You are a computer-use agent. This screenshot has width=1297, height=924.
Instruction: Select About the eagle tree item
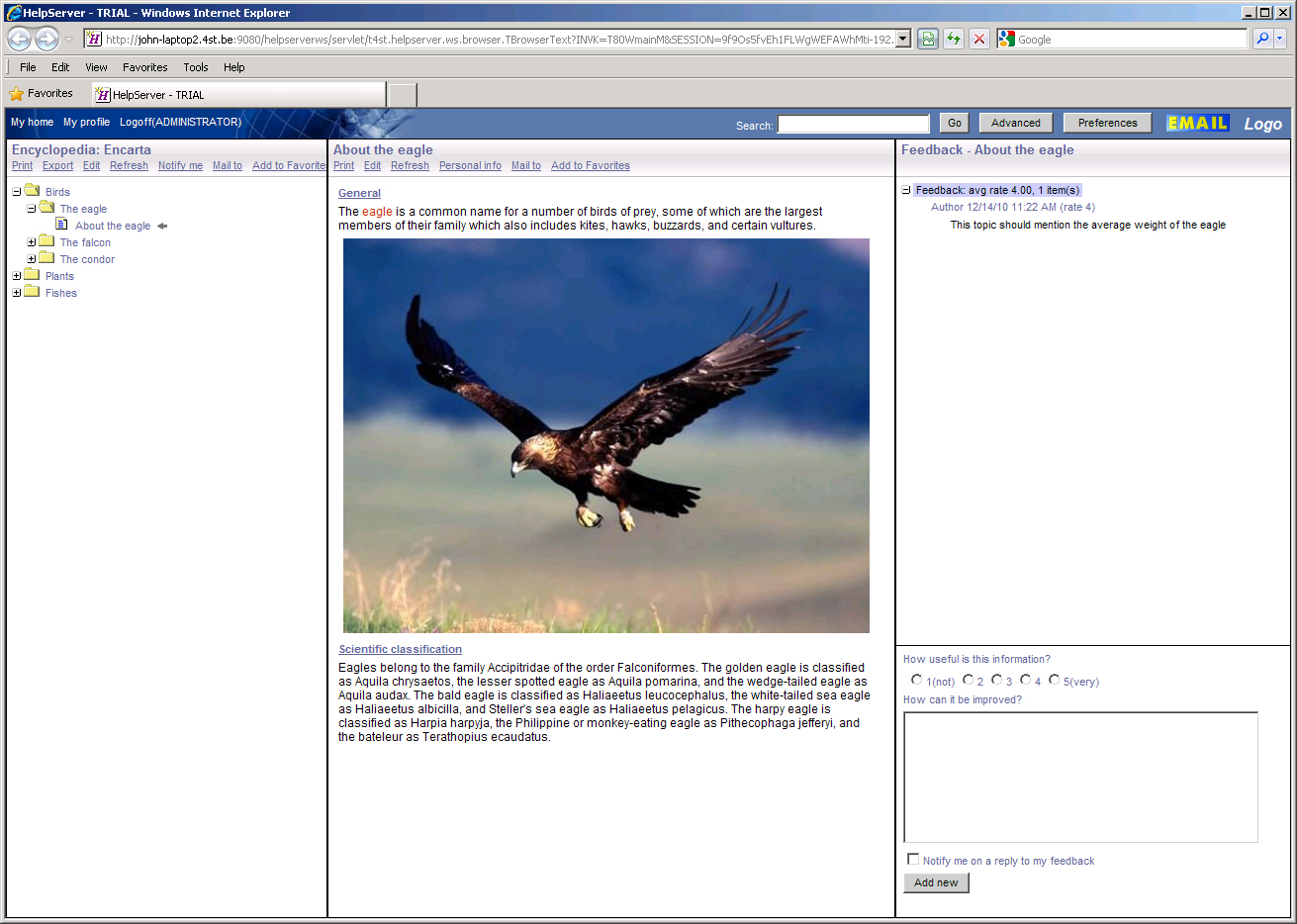click(x=113, y=226)
